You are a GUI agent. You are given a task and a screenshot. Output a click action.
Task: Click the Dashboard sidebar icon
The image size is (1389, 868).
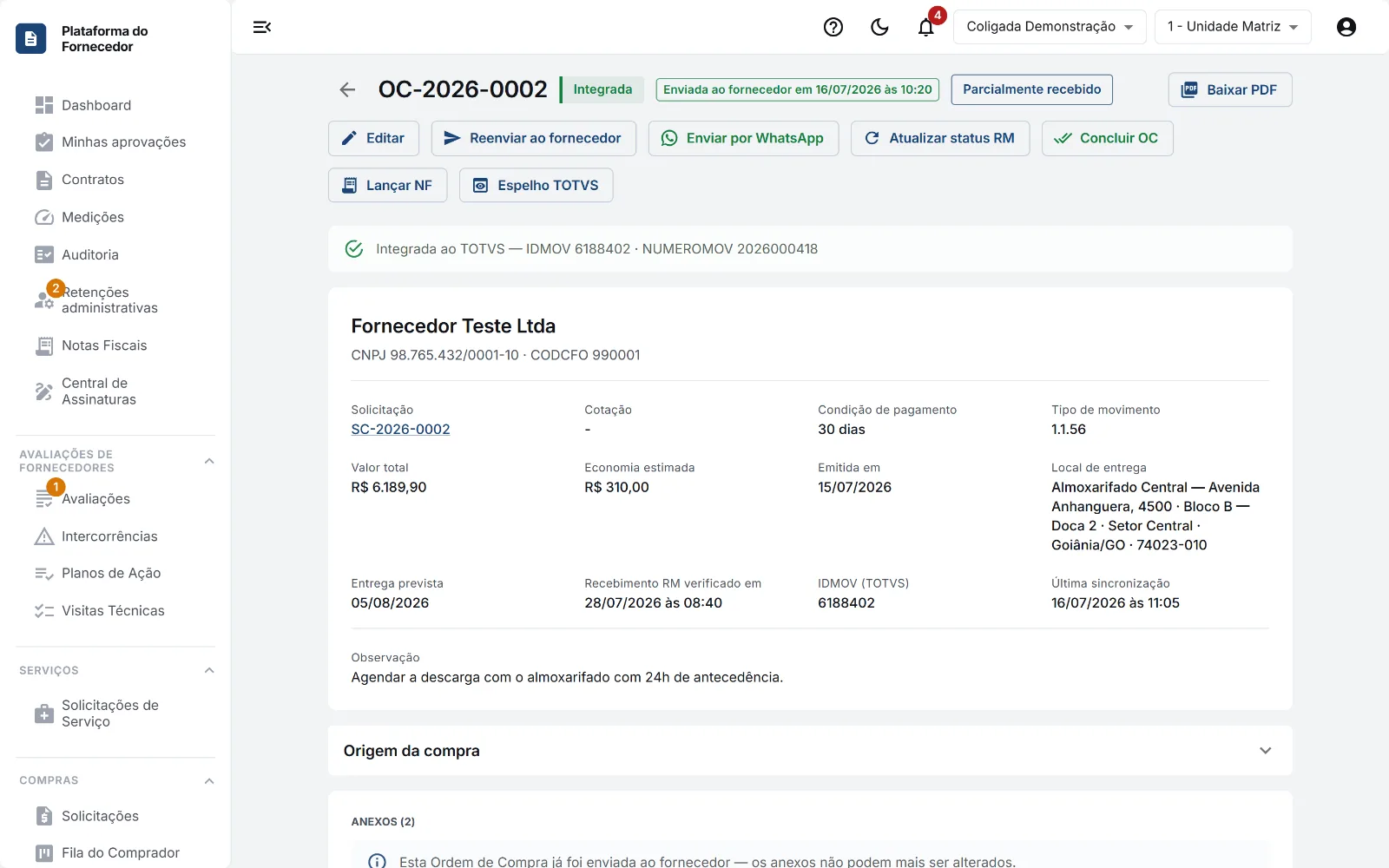point(44,105)
